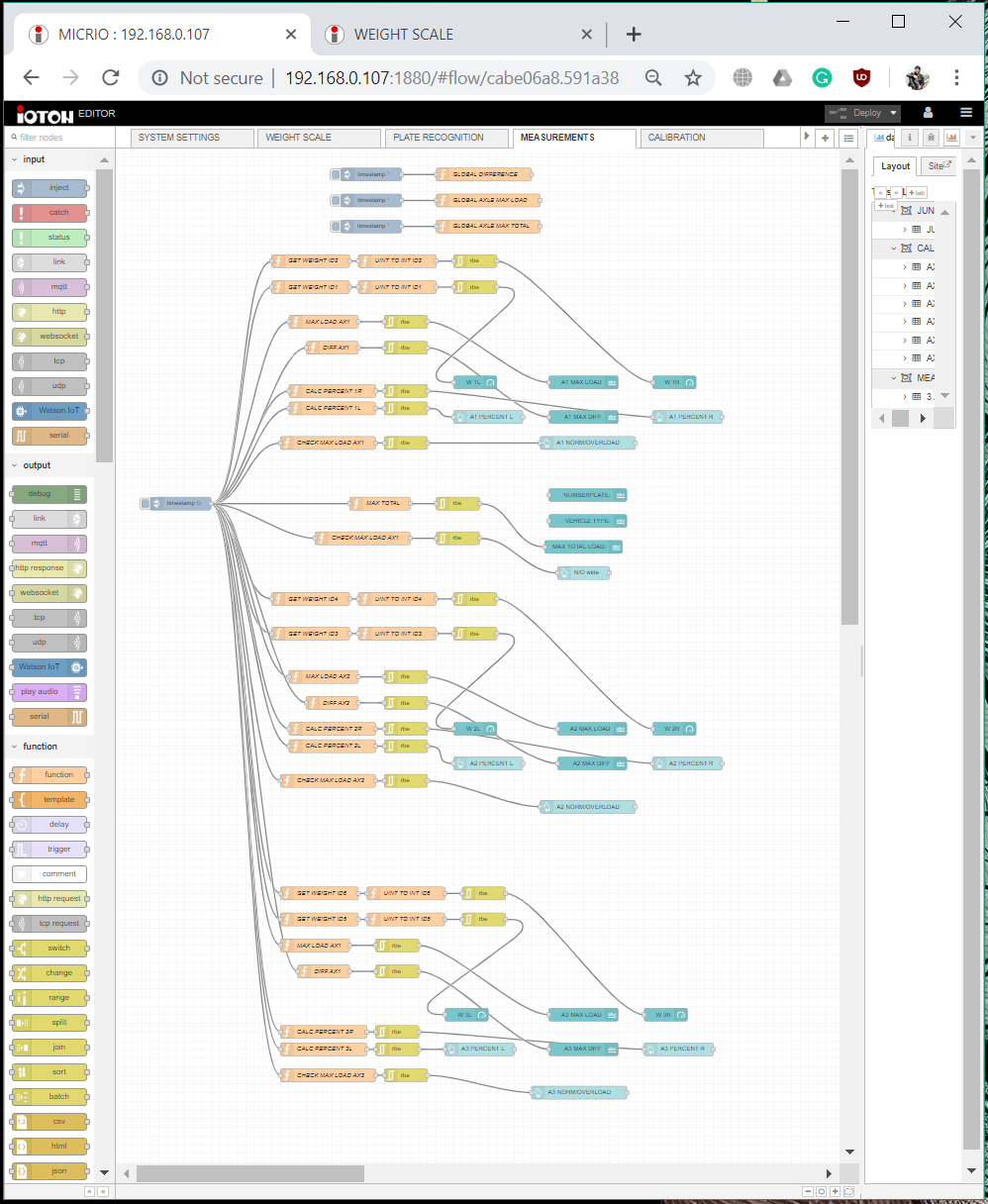The image size is (988, 1204).
Task: Switch to the CALIBRATION flow tab
Action: [702, 138]
